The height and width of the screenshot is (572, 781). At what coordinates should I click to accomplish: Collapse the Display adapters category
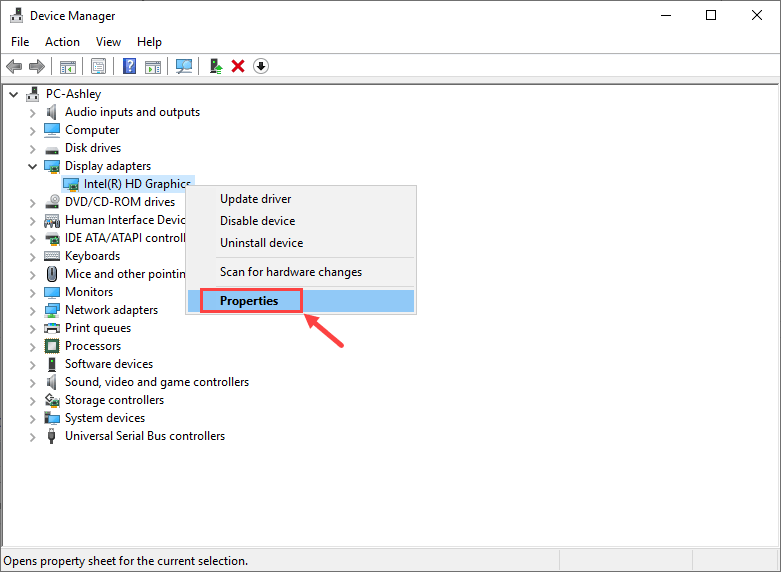click(32, 166)
